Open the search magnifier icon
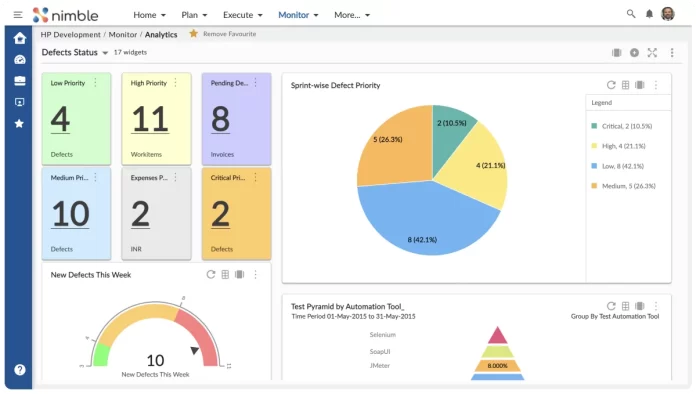696x394 pixels. coord(631,14)
